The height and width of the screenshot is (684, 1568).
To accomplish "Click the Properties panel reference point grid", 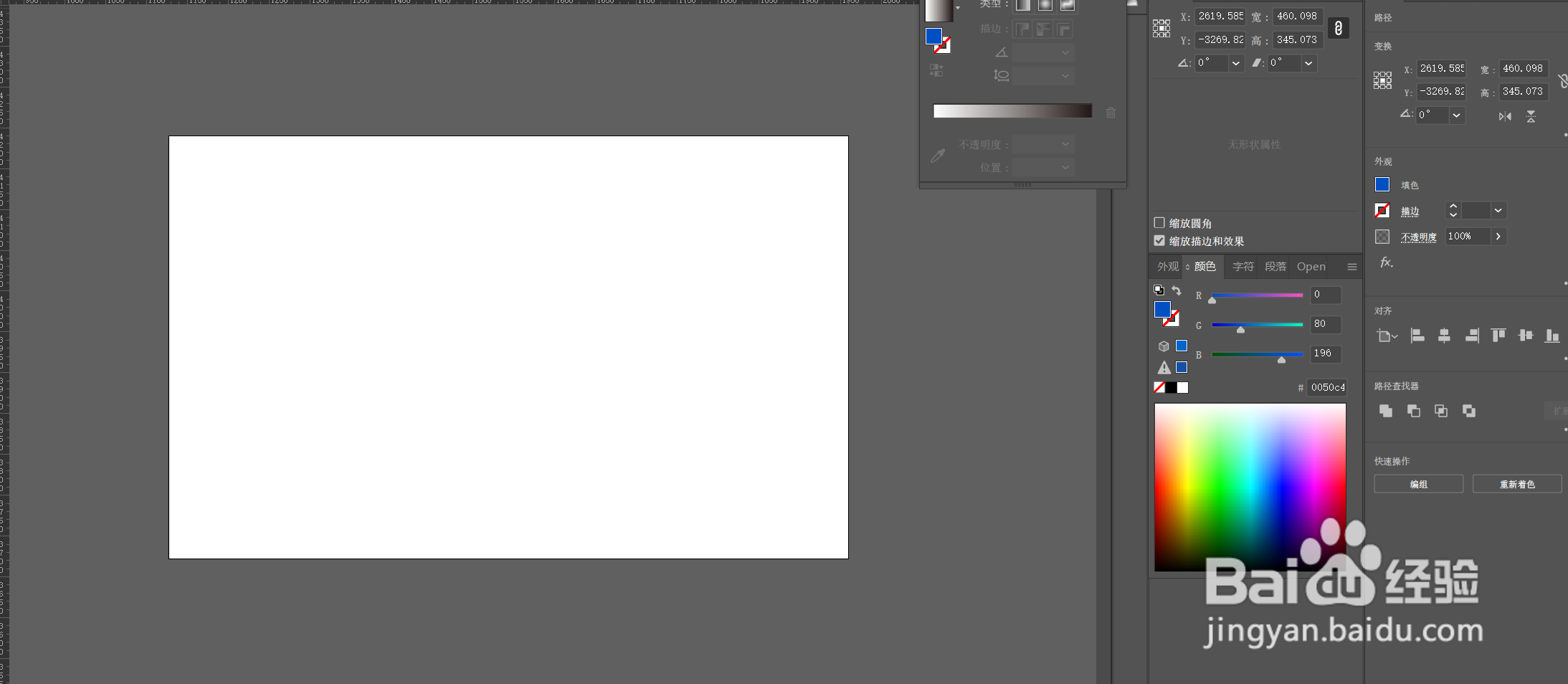I will click(x=1382, y=80).
